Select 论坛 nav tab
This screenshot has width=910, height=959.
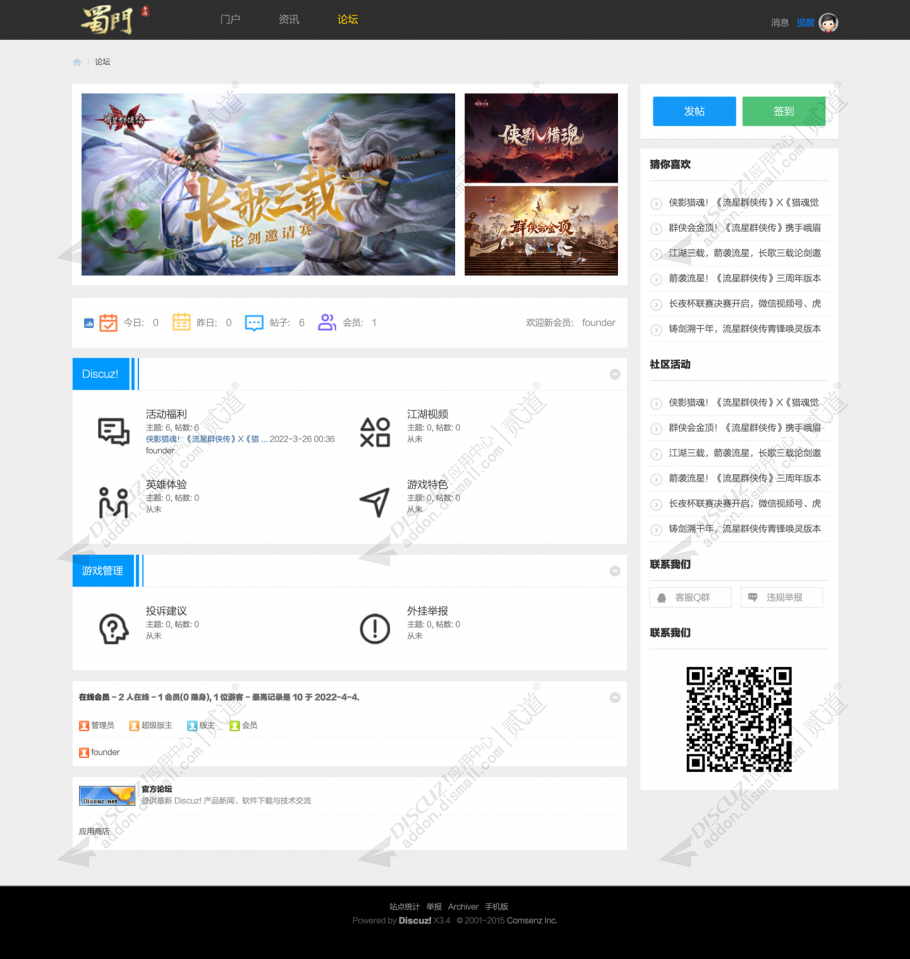(348, 20)
